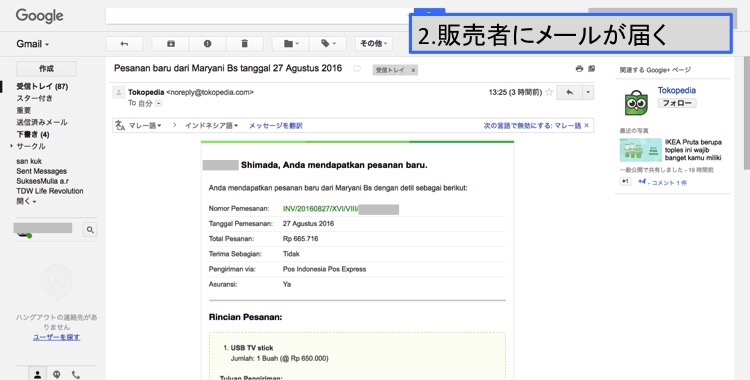Select the hangouts phone calls tab
This screenshot has height=380, width=750.
(76, 374)
